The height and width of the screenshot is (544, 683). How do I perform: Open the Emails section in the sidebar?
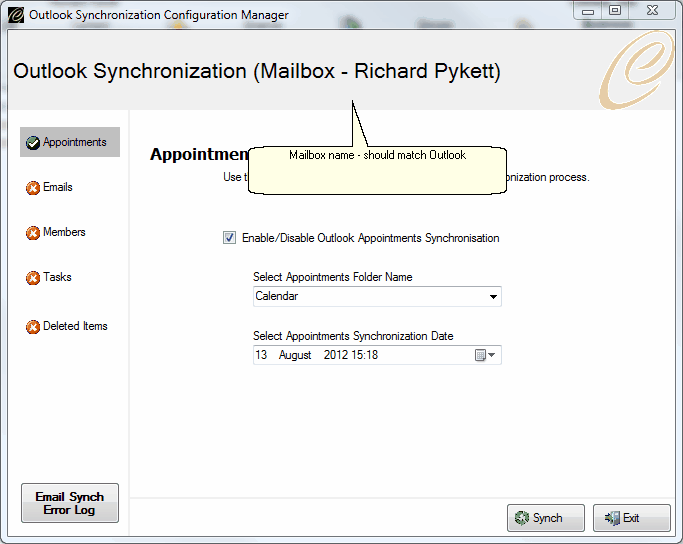coord(50,187)
